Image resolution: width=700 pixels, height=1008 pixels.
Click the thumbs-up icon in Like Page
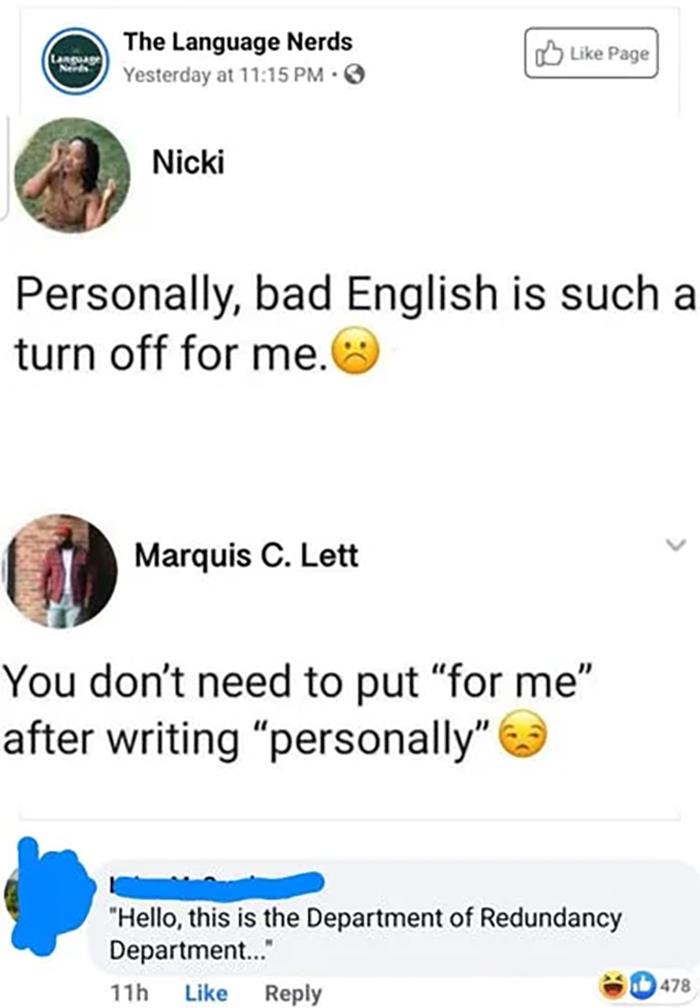click(x=549, y=54)
